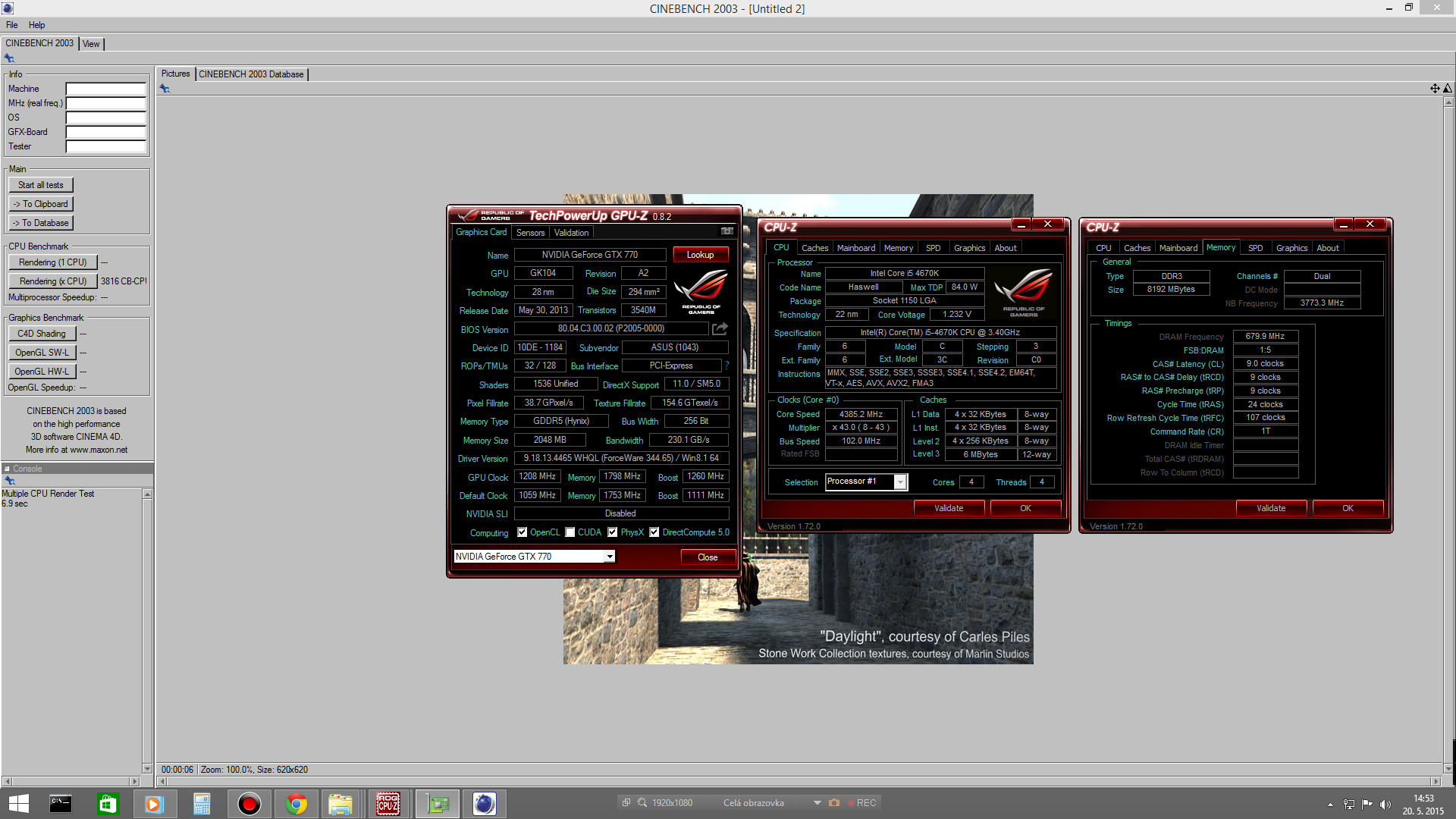Open the media player taskbar icon
The height and width of the screenshot is (819, 1456).
click(155, 804)
